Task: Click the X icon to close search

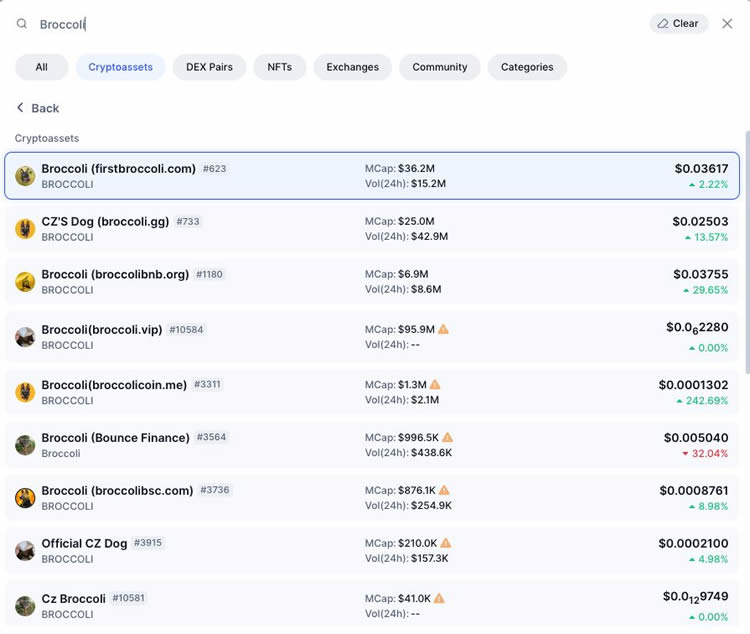Action: point(727,24)
